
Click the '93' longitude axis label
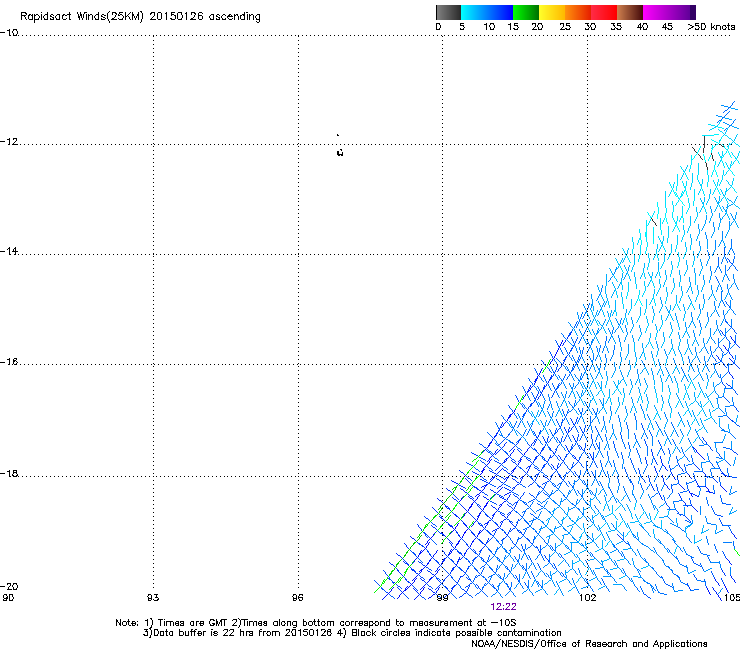tap(153, 598)
